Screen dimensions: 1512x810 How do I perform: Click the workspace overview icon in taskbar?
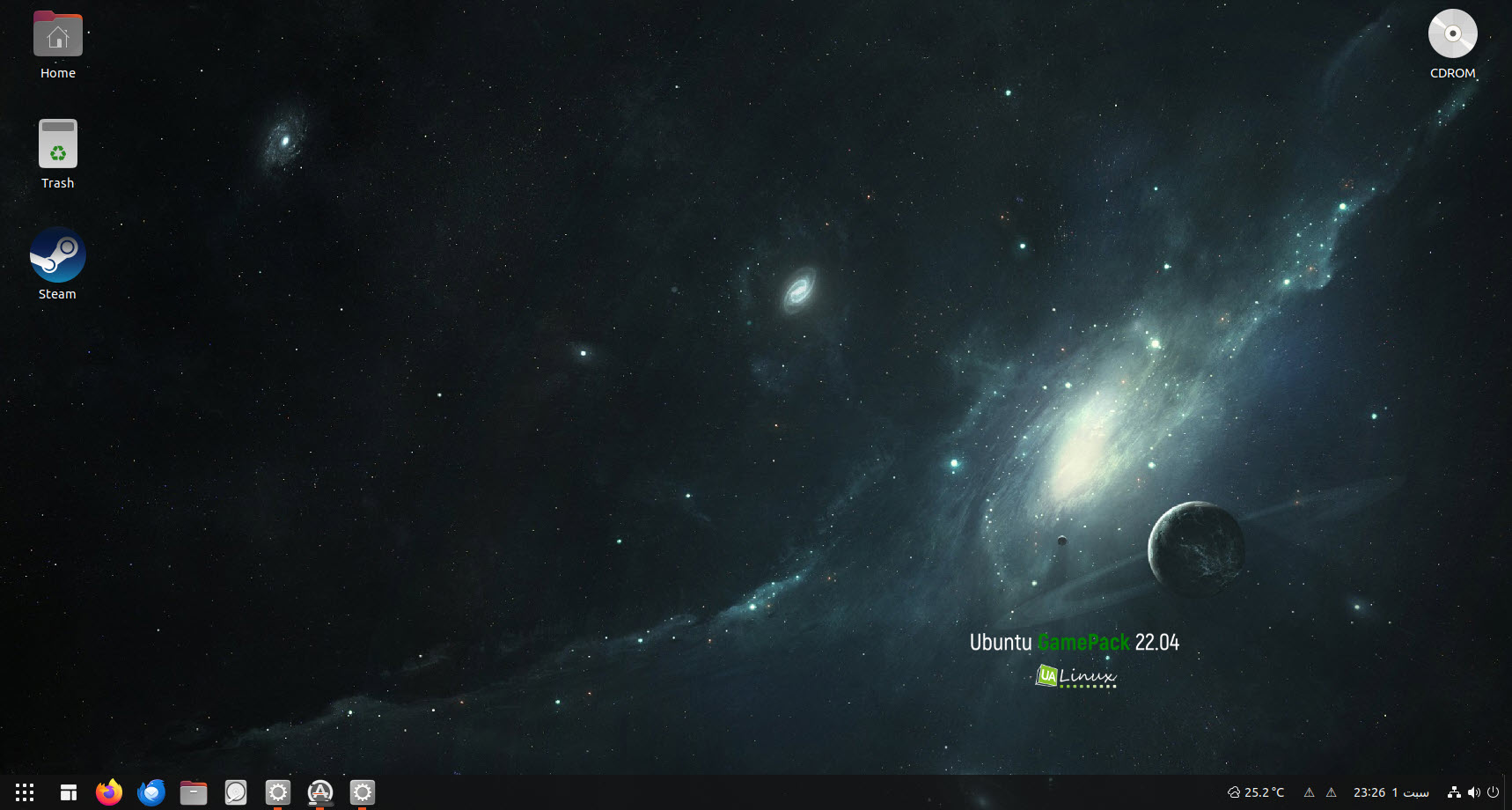tap(68, 792)
